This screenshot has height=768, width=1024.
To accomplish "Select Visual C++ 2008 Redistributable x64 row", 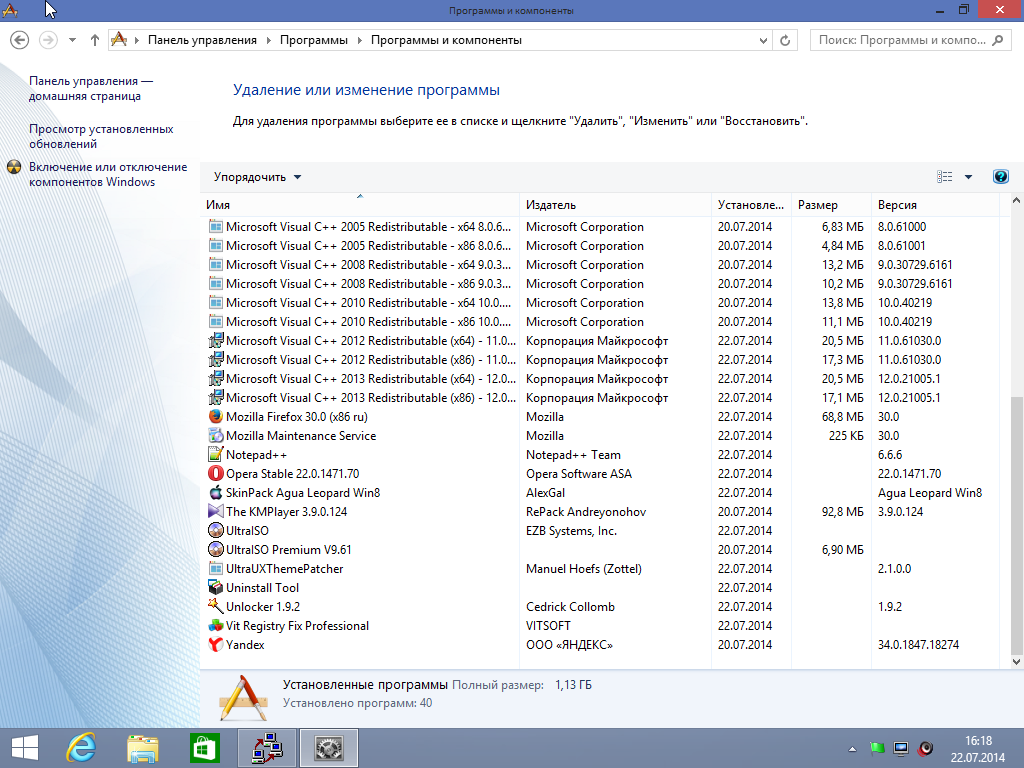I will tap(600, 264).
